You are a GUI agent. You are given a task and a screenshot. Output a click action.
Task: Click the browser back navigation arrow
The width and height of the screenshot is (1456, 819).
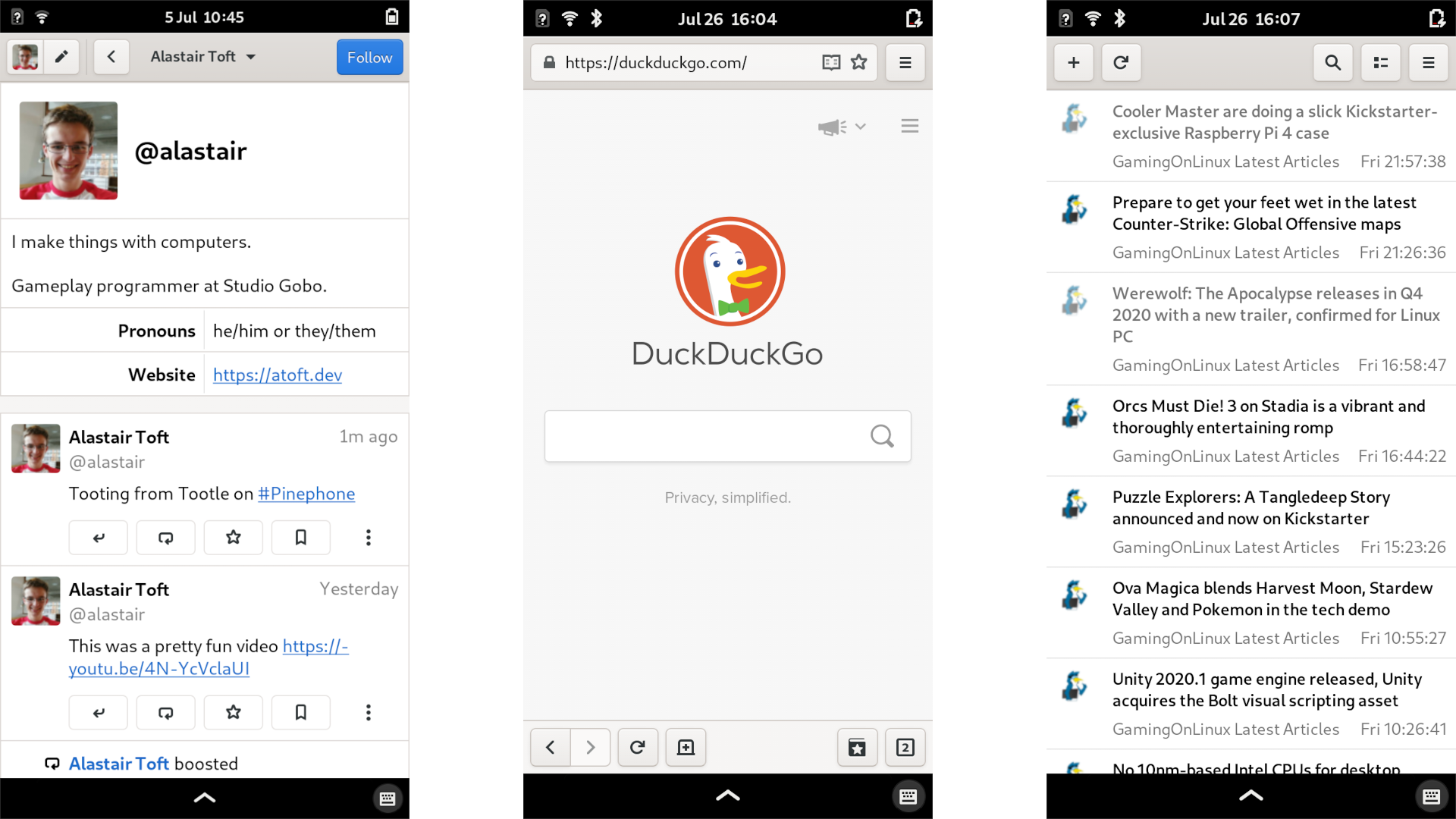pos(549,747)
